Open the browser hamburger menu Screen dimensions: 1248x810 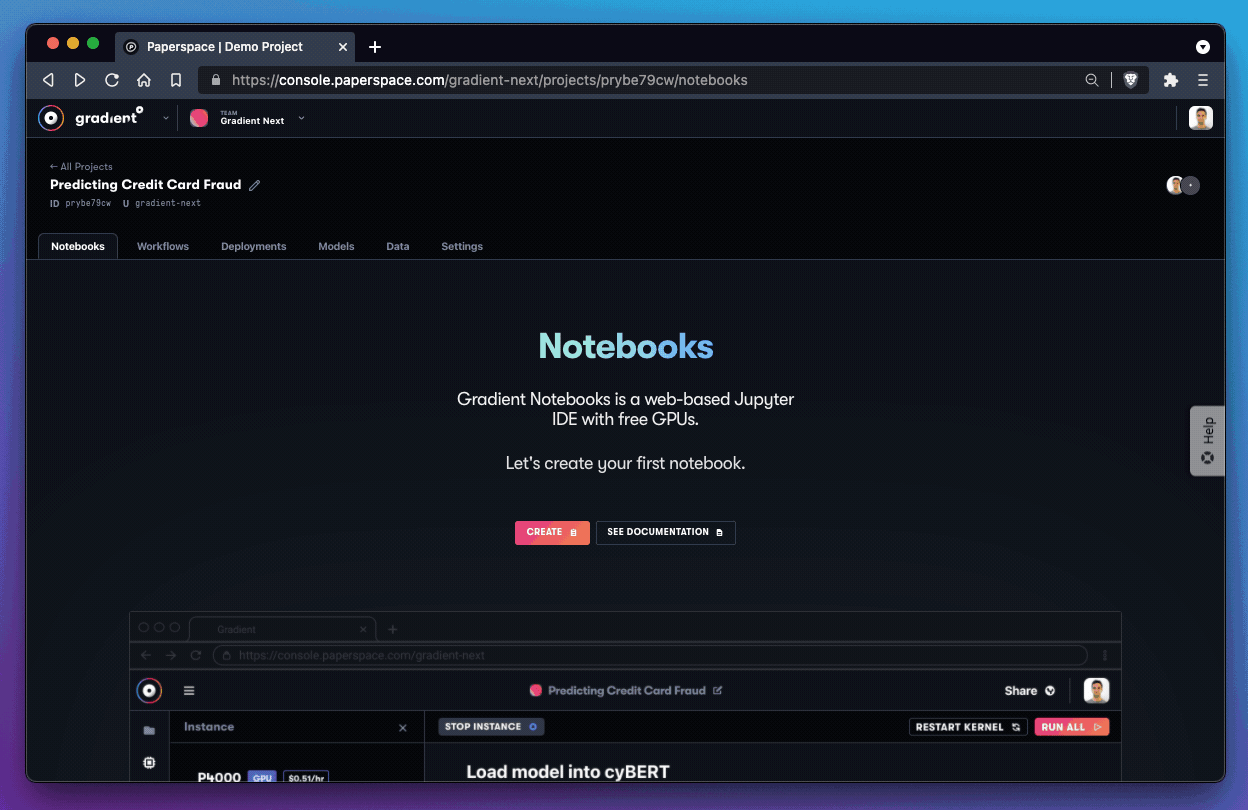tap(1203, 80)
